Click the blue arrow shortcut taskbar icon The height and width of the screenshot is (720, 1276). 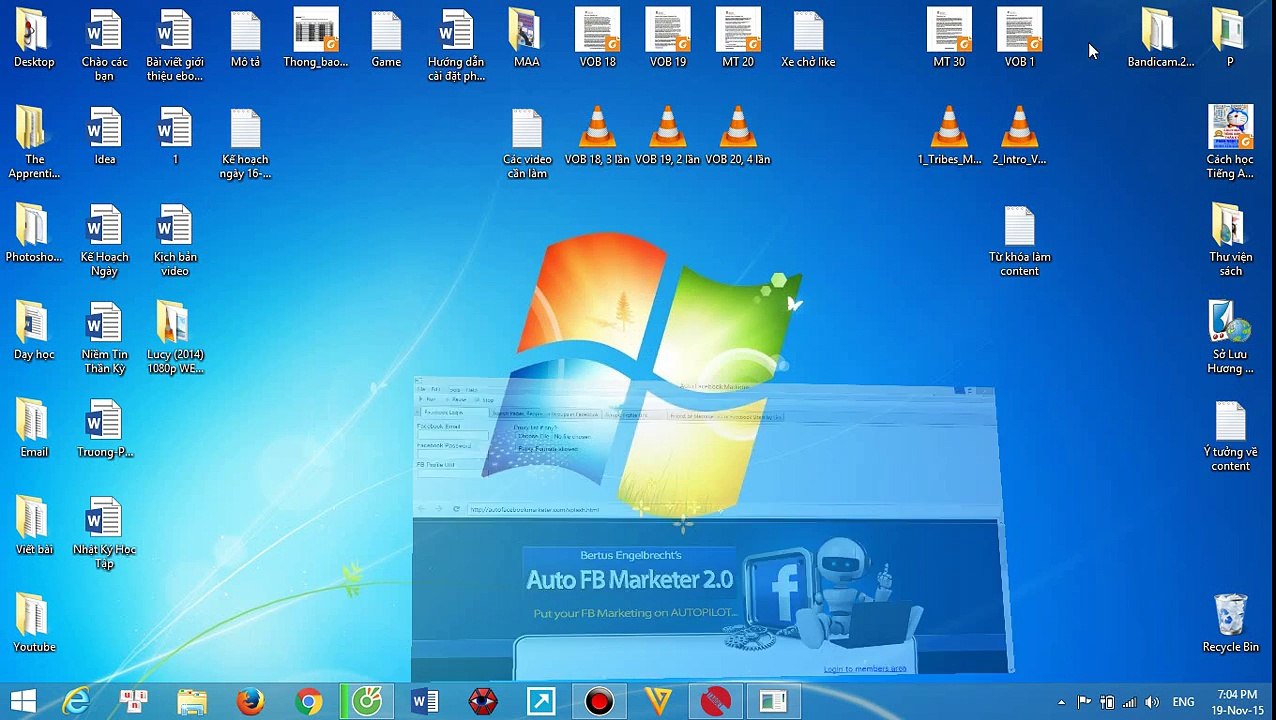(x=541, y=702)
